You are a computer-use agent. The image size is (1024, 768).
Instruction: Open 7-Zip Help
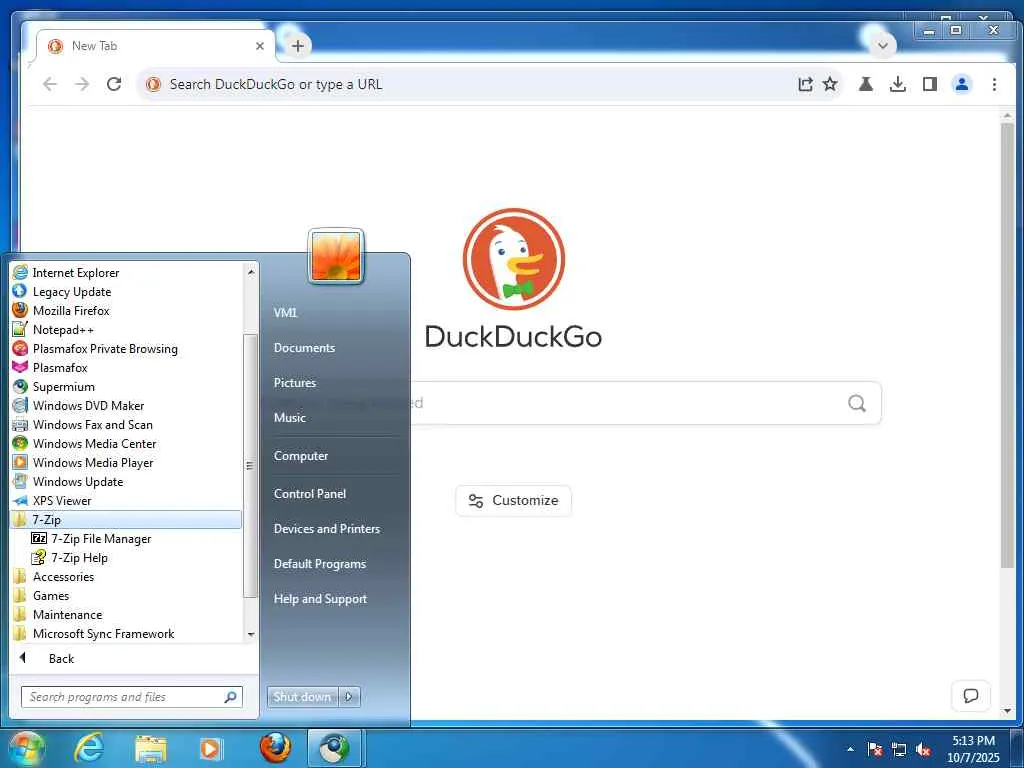pyautogui.click(x=127, y=557)
